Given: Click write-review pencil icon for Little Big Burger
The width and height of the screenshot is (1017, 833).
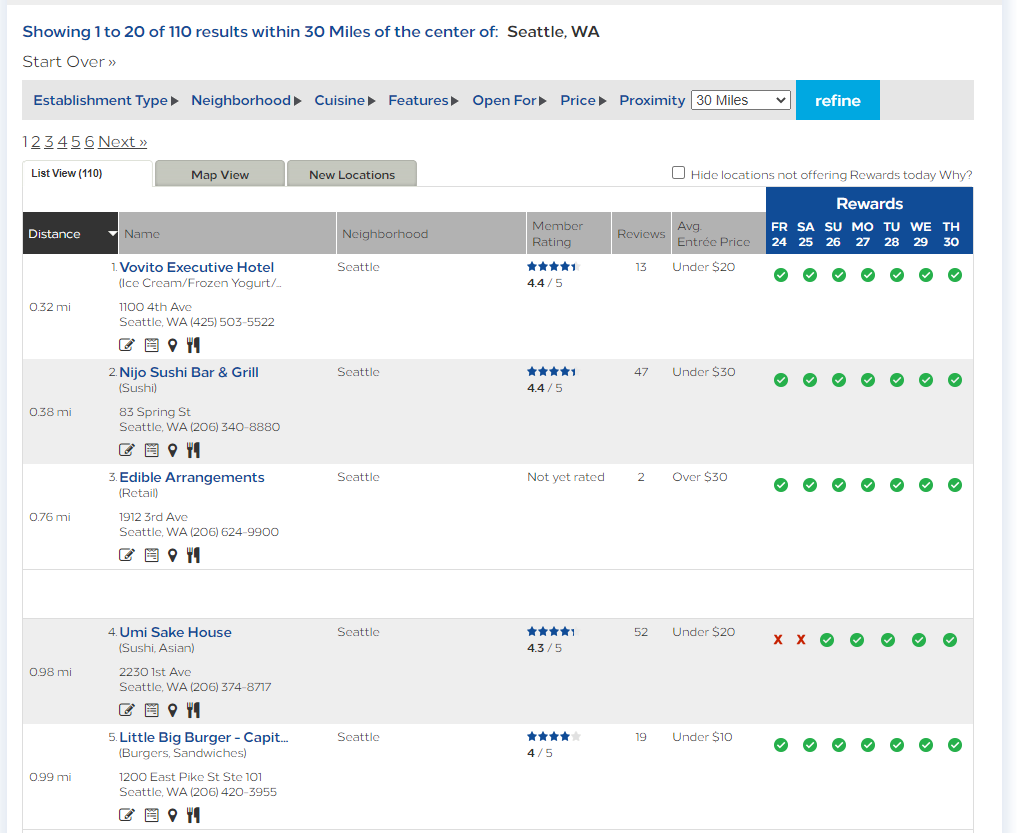Looking at the screenshot, I should tap(126, 815).
